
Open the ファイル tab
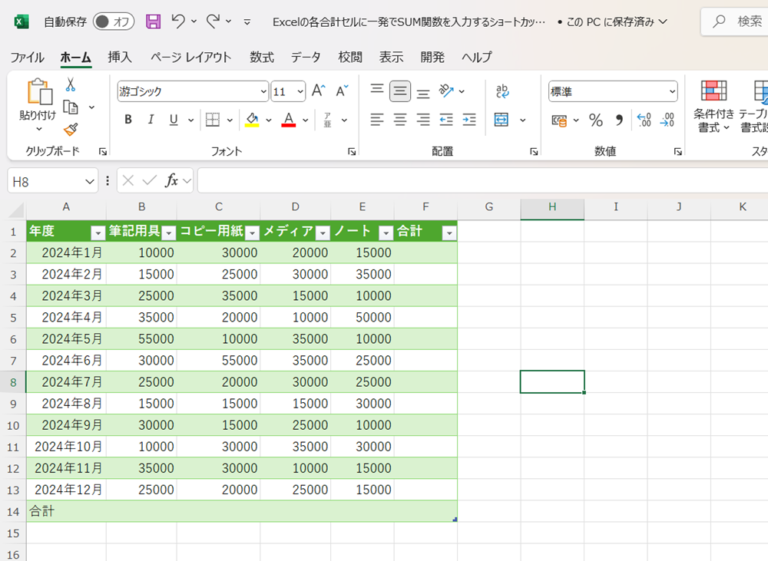click(x=27, y=57)
